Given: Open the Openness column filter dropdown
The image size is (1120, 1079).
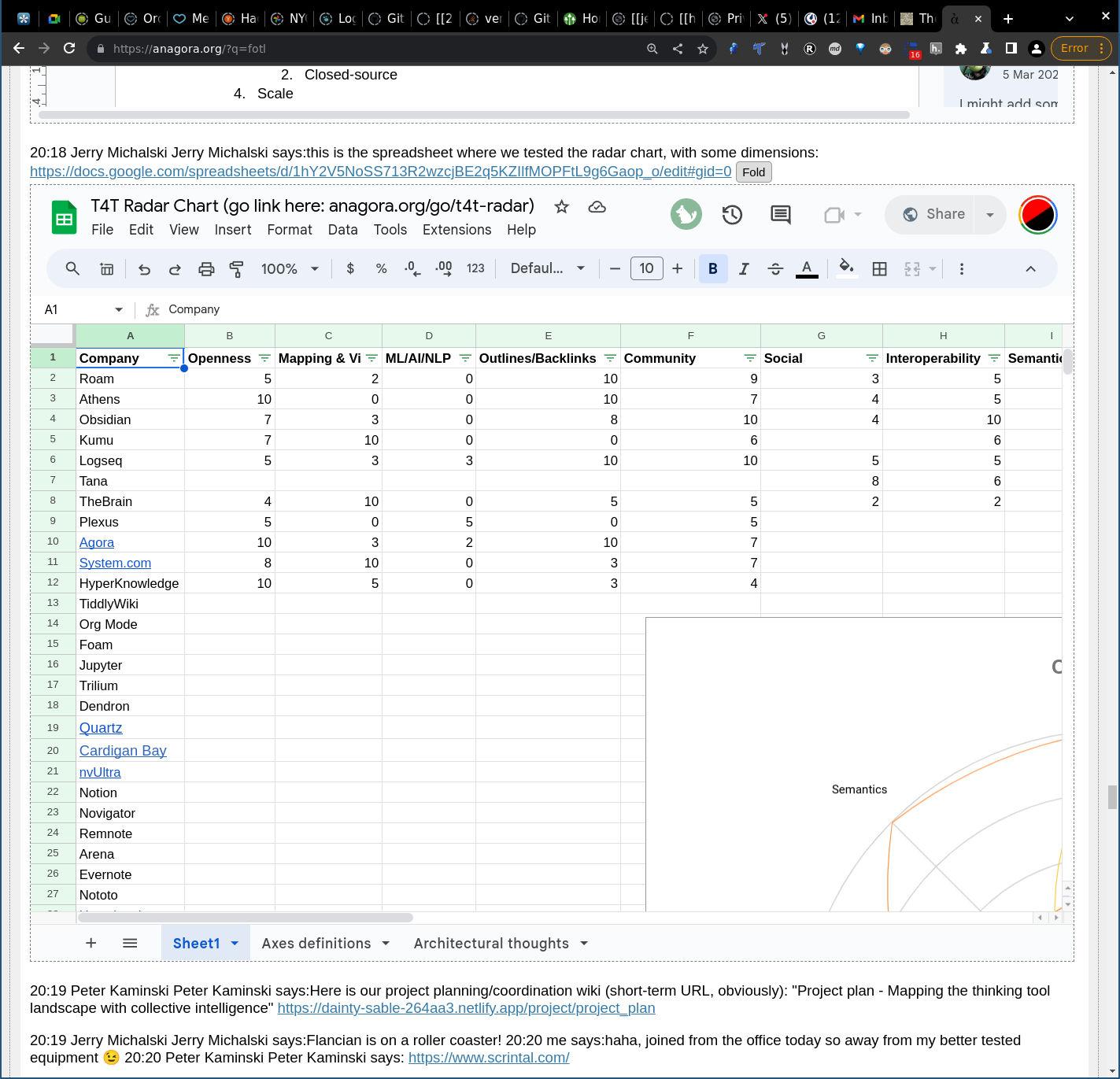Looking at the screenshot, I should [264, 358].
